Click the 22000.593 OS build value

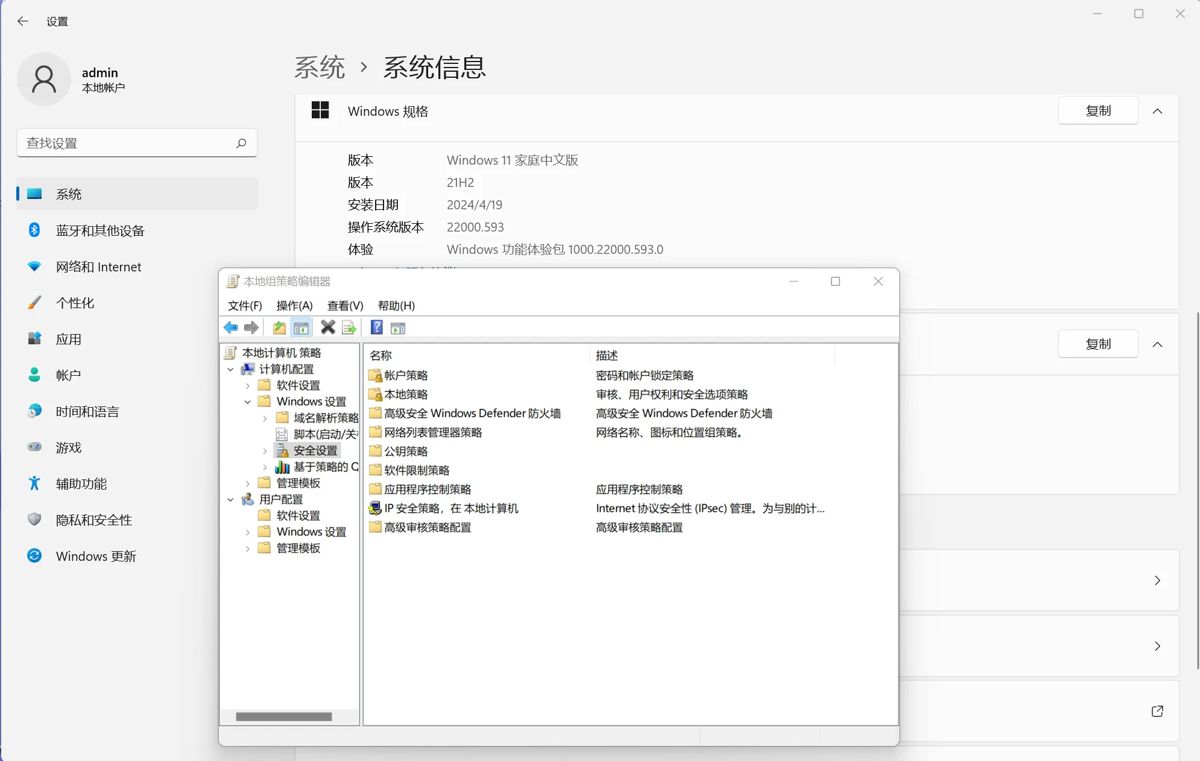(x=475, y=227)
